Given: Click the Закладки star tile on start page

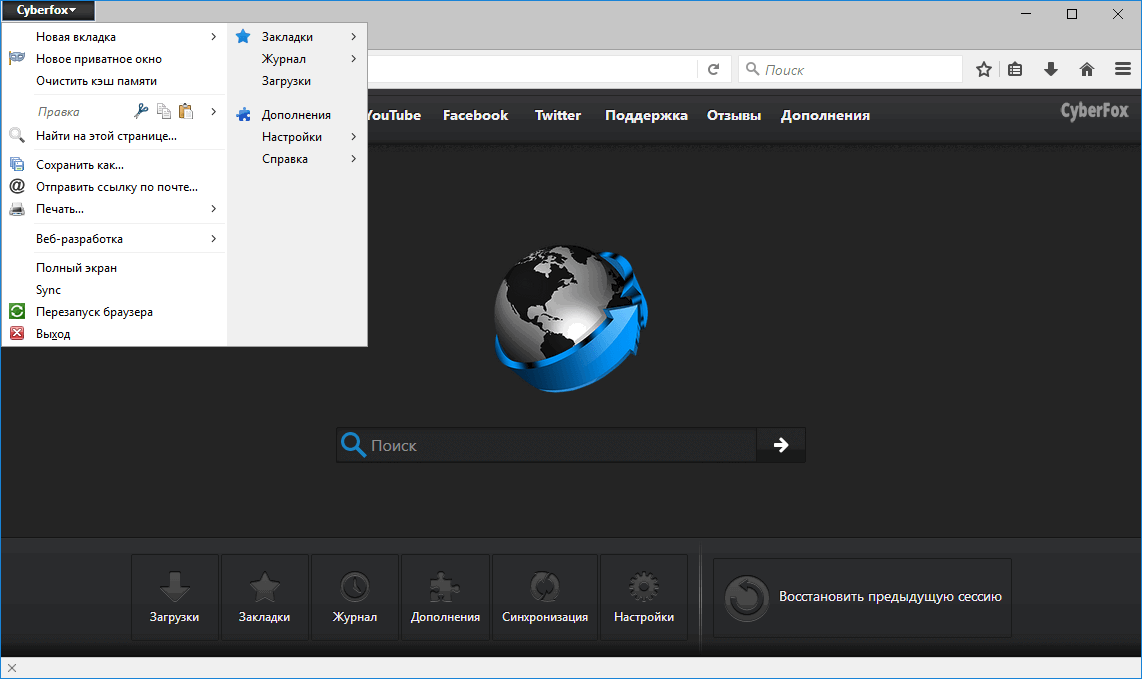Looking at the screenshot, I should tap(264, 597).
